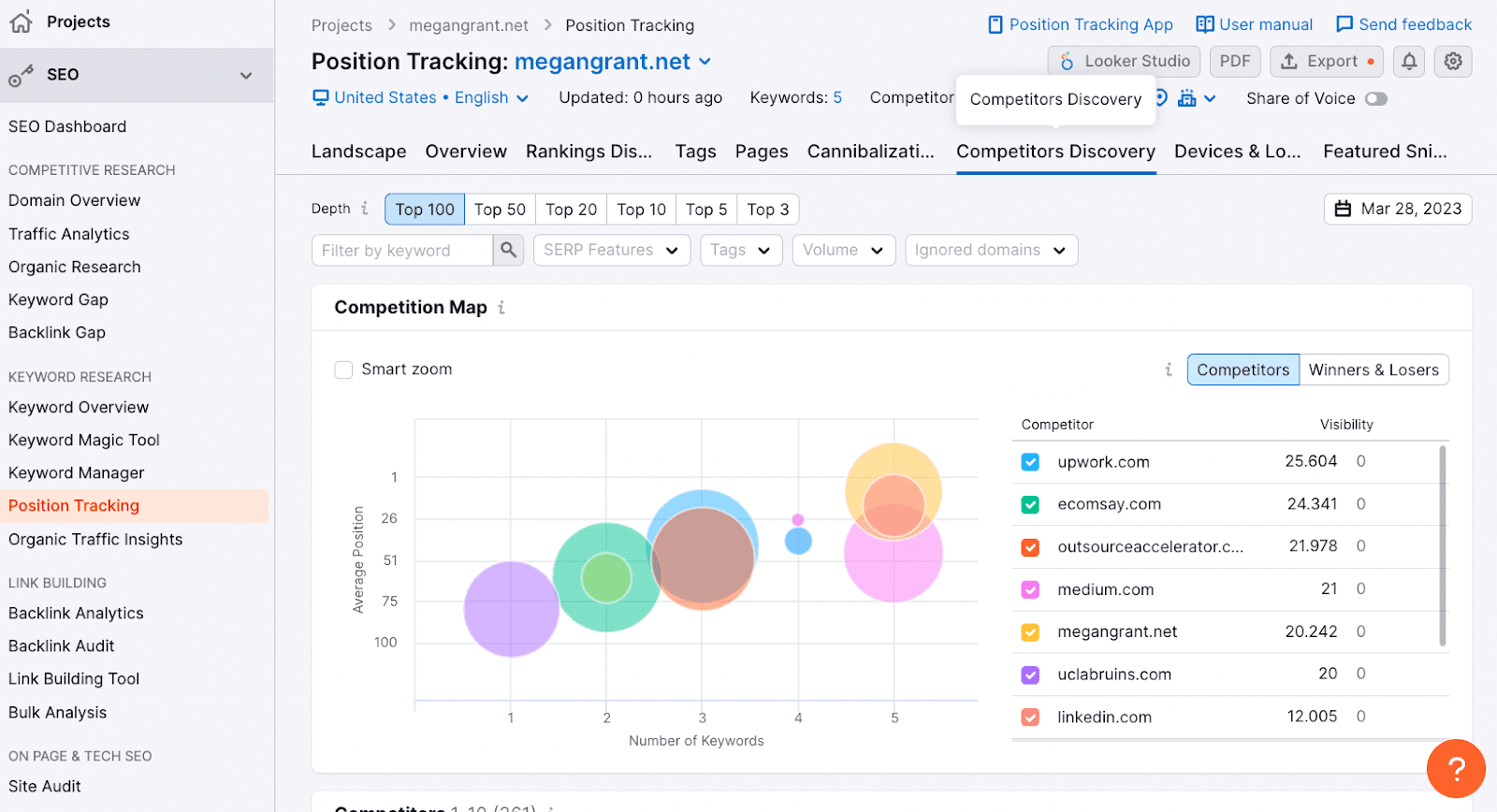This screenshot has height=812, width=1497.
Task: Uncheck upwork.com competitor checkbox
Action: [x=1030, y=462]
